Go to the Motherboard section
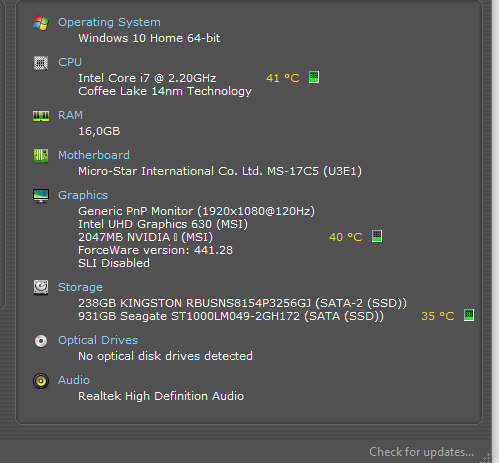This screenshot has height=463, width=499. 94,155
